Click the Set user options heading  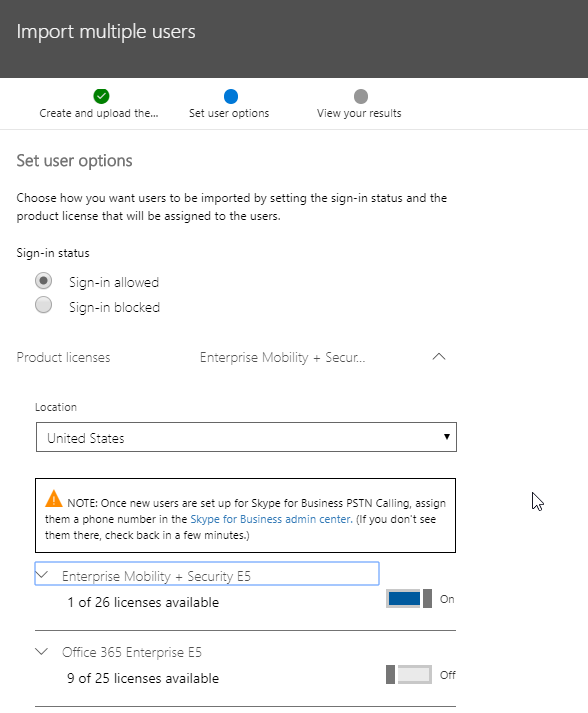pyautogui.click(x=75, y=161)
